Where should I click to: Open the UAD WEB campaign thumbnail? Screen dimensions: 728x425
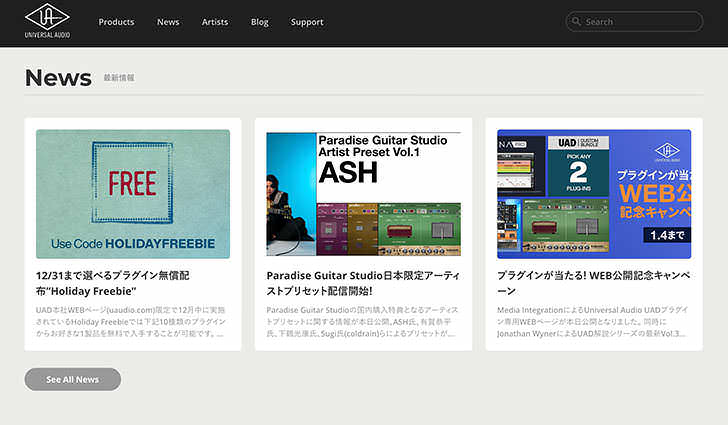point(594,194)
